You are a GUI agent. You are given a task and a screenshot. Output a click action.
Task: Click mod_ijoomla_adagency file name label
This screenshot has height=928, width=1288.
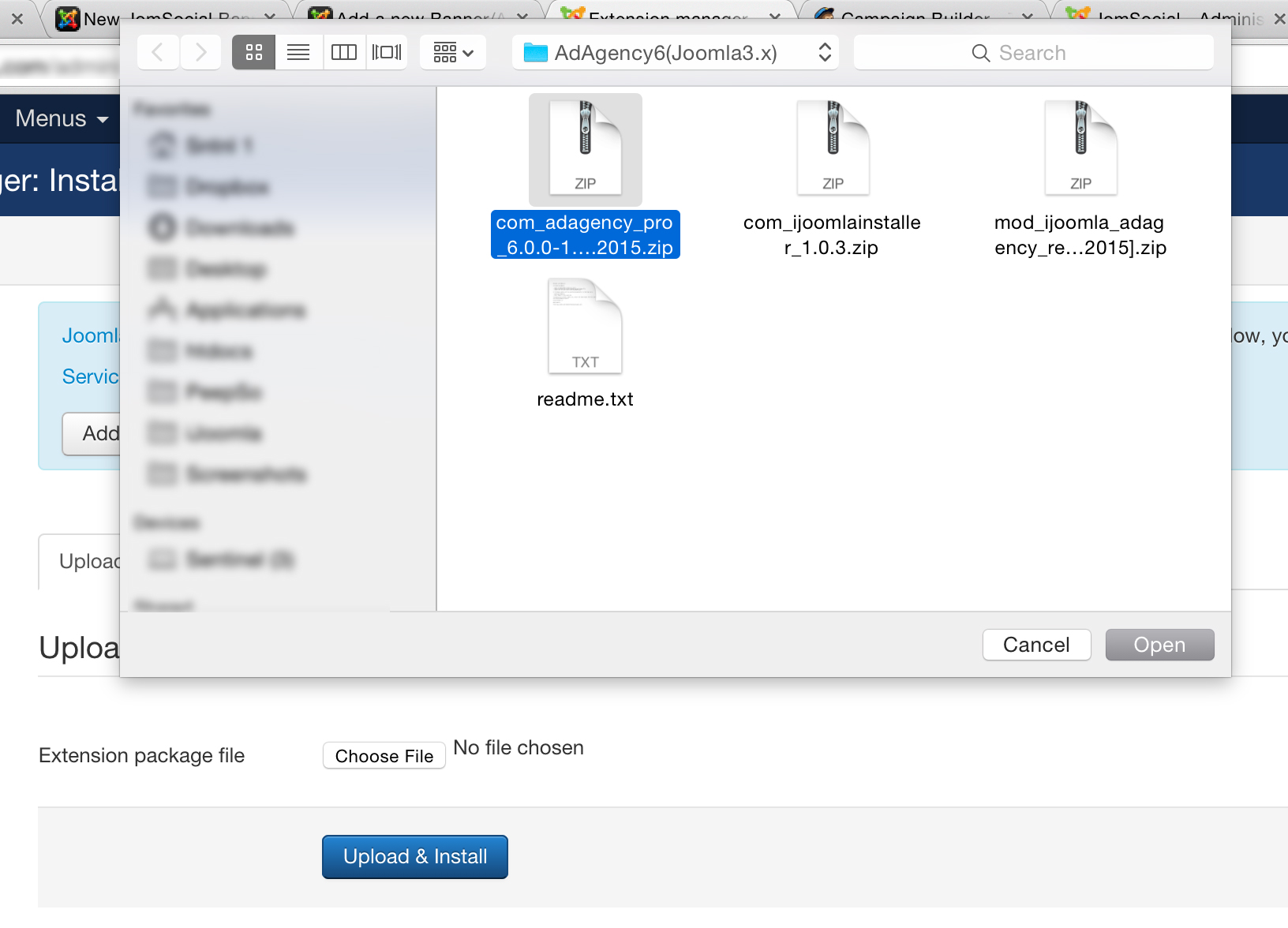click(x=1080, y=234)
